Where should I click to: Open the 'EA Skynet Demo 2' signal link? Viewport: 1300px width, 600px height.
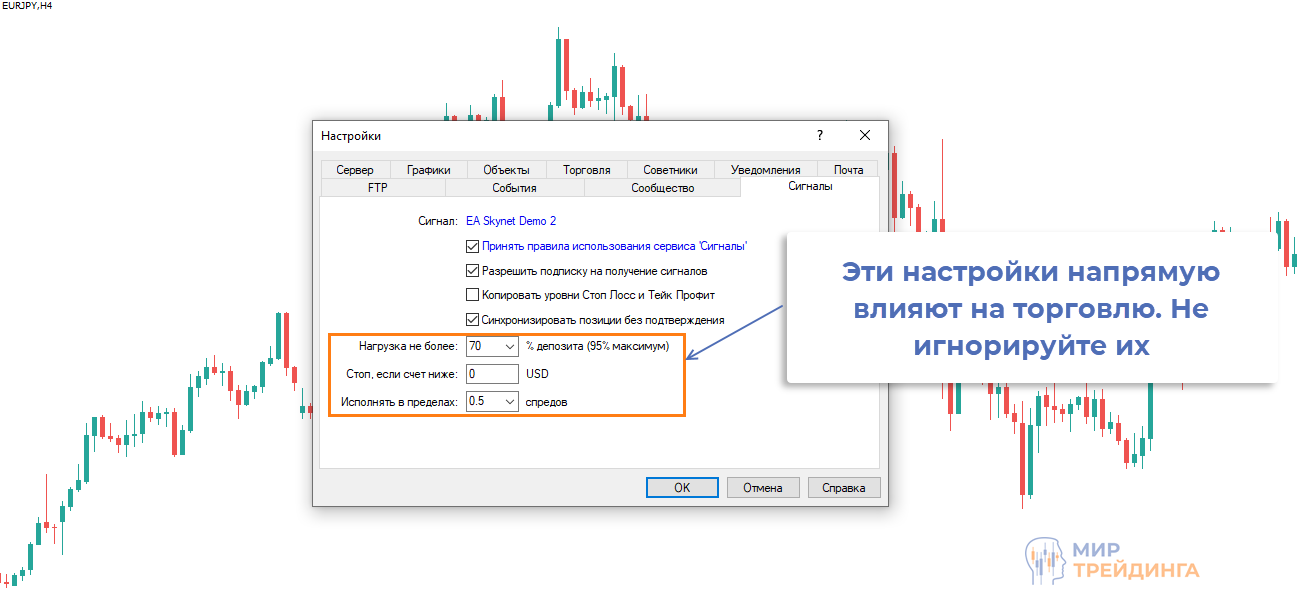pos(511,220)
